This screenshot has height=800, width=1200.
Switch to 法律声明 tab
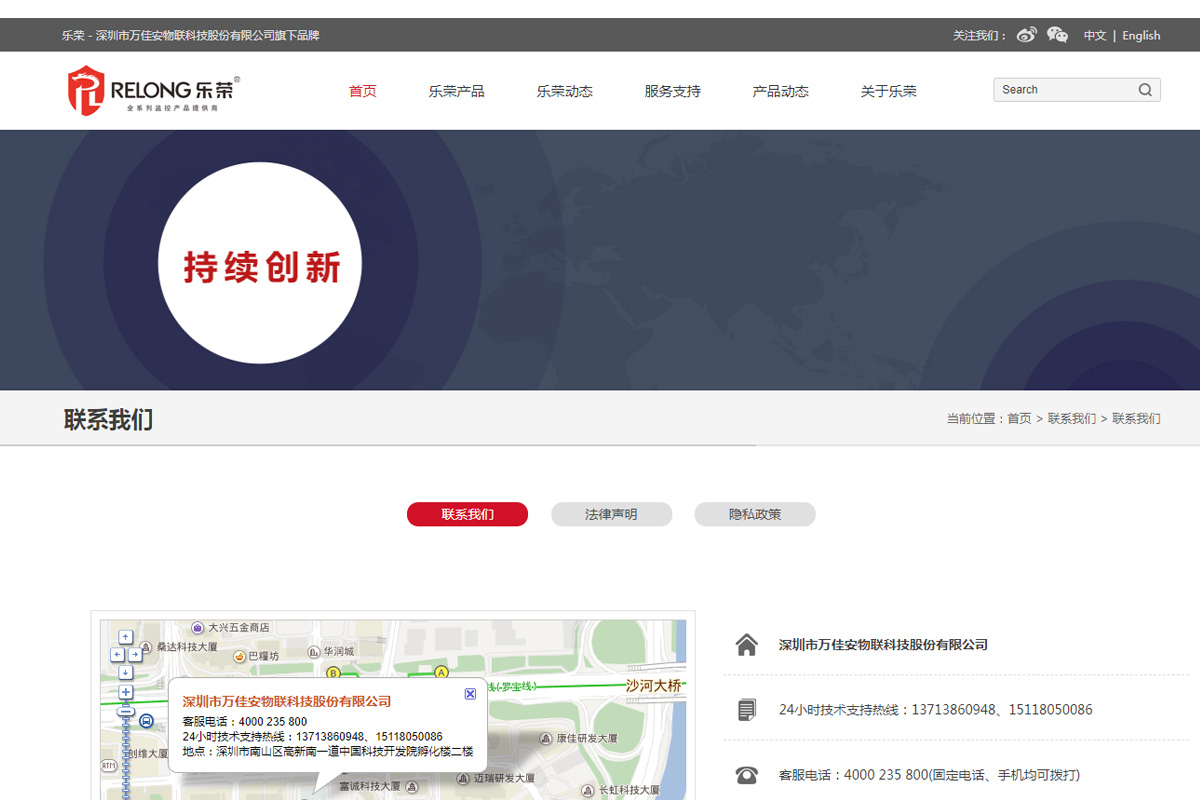611,514
